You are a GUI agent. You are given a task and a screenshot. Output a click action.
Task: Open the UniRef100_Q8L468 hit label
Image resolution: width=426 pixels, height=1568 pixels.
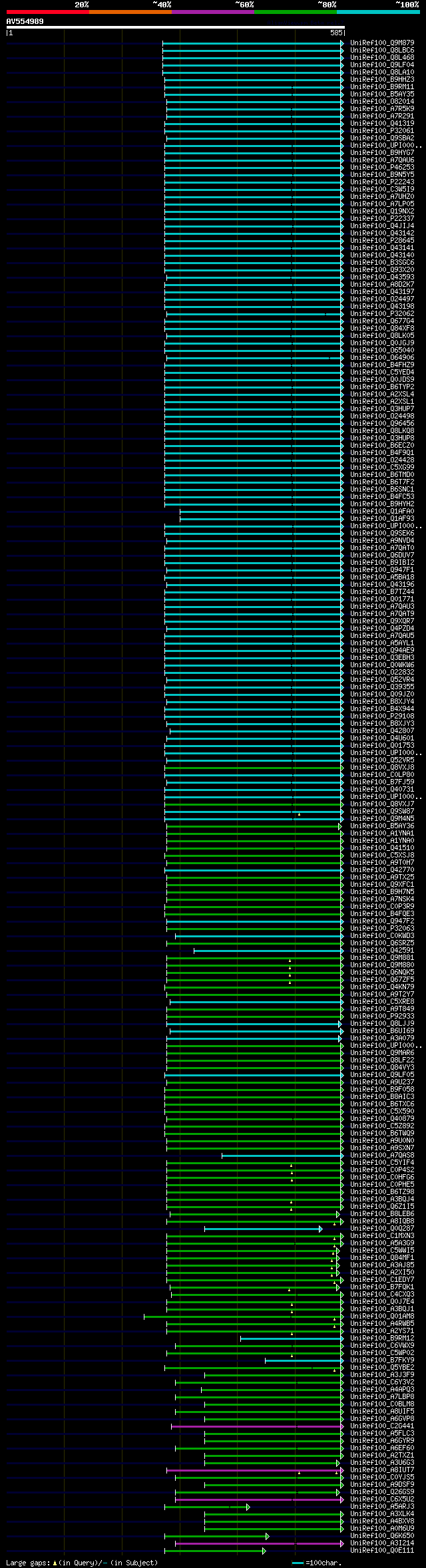click(382, 58)
